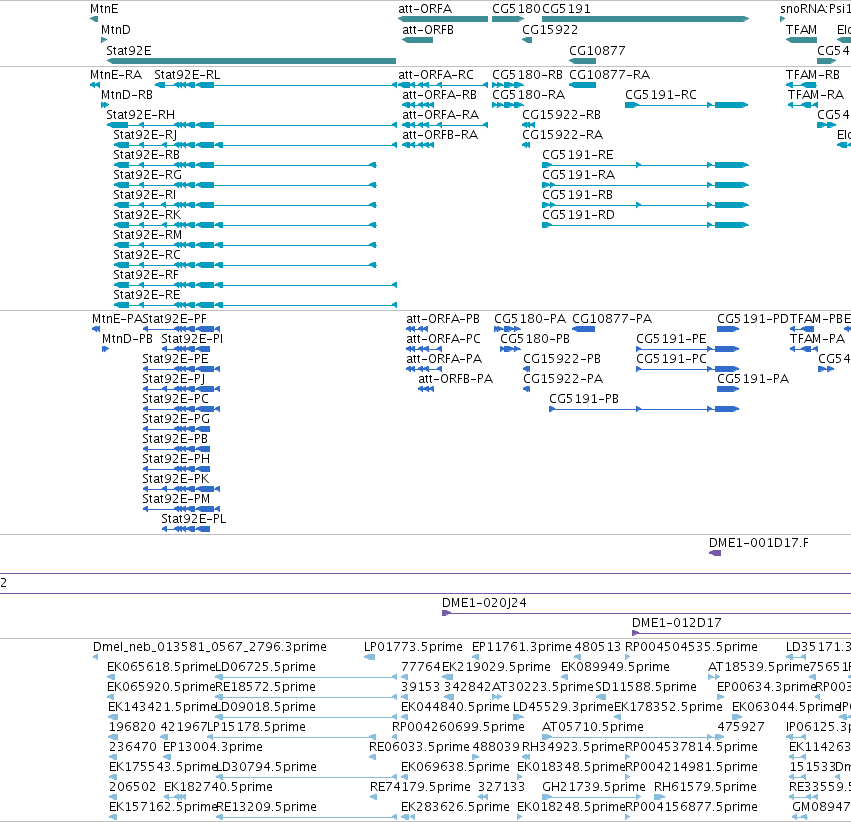Image resolution: width=851 pixels, height=822 pixels.
Task: Open EST label "RE18572.5prime"
Action: [x=265, y=687]
